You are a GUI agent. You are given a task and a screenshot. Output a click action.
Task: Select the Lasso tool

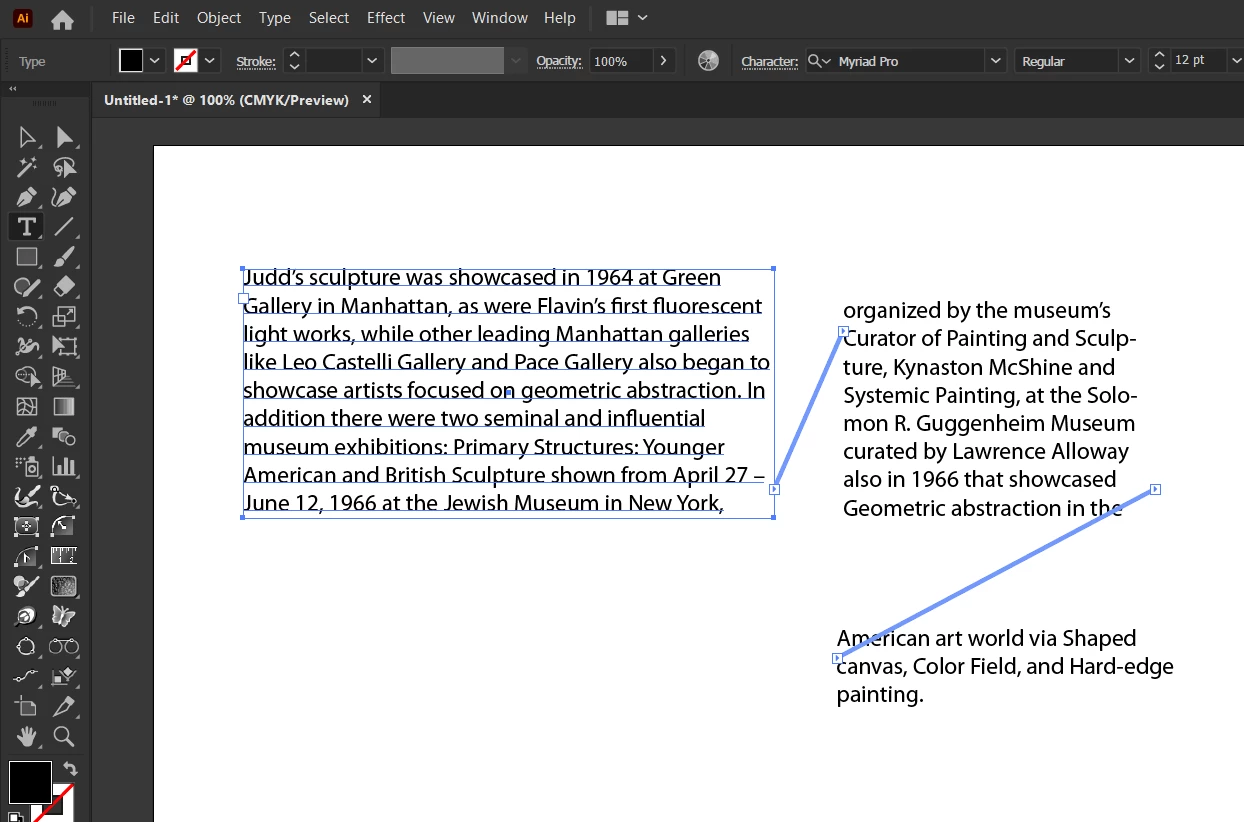point(64,166)
